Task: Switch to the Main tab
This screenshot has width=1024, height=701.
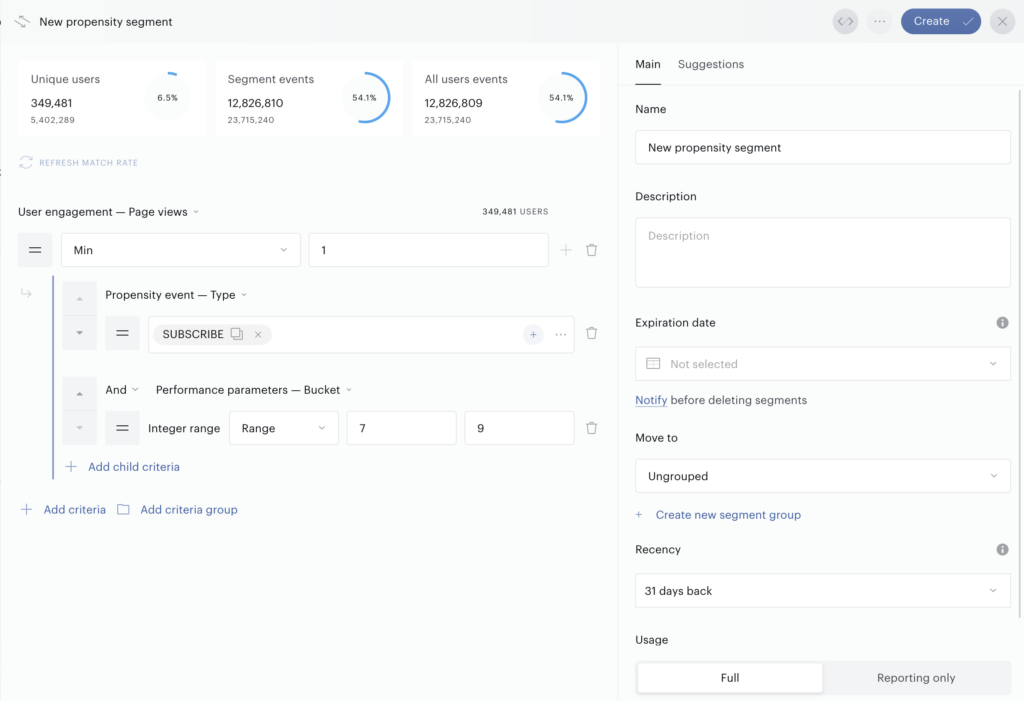Action: click(648, 64)
